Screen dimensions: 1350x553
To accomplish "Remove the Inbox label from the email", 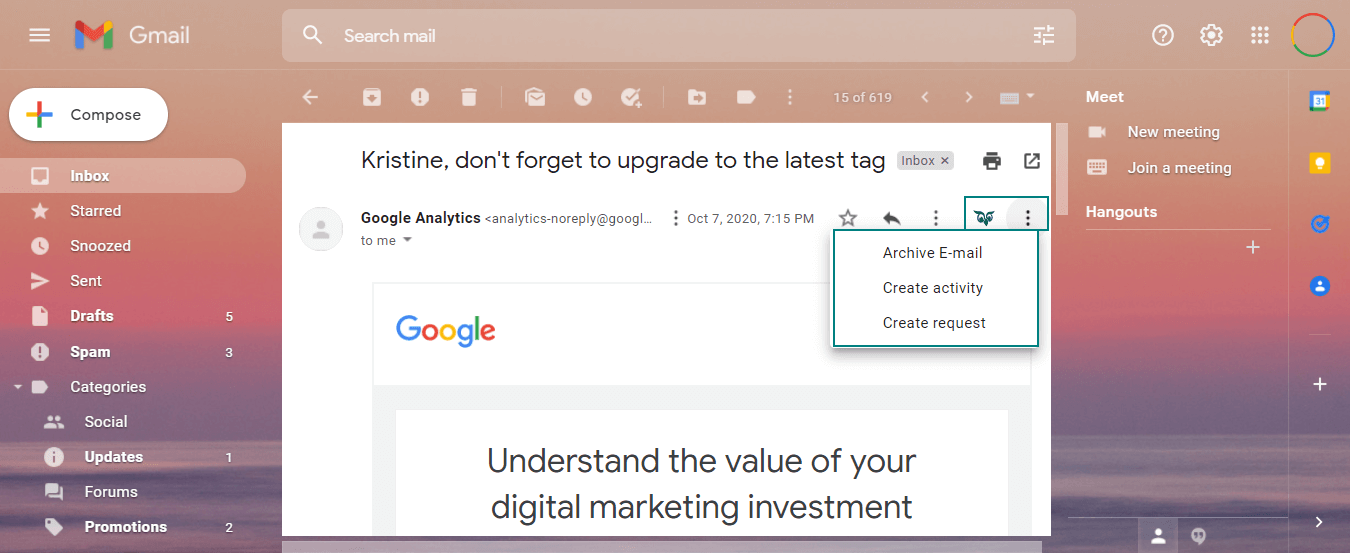I will click(945, 161).
